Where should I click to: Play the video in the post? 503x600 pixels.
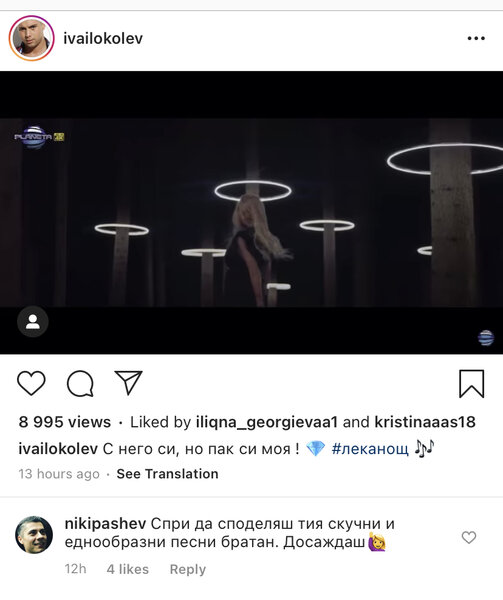pos(251,212)
